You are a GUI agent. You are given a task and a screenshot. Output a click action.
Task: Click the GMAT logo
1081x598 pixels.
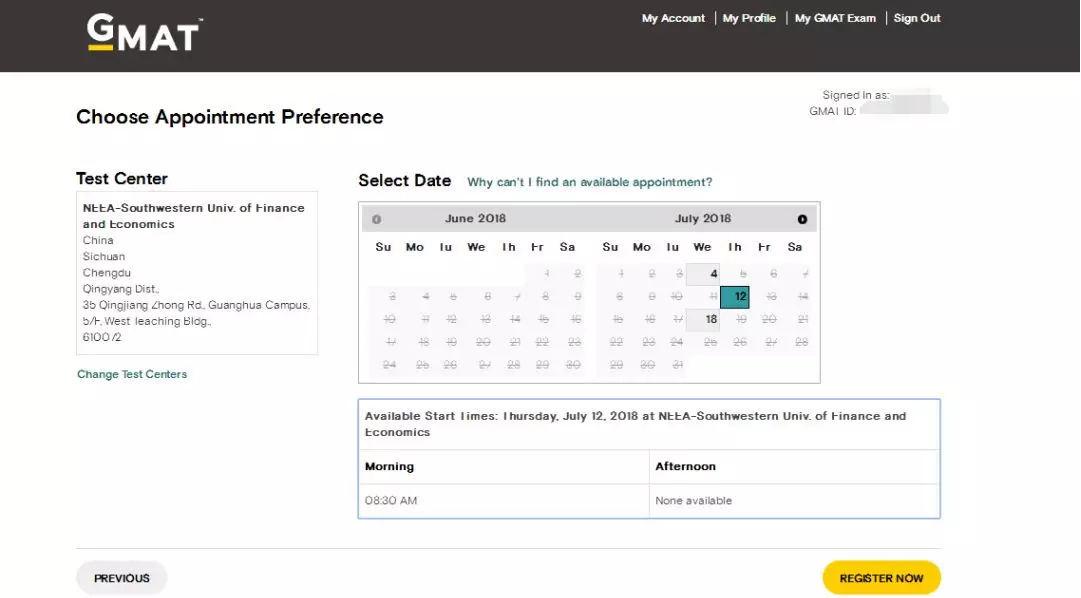click(x=143, y=33)
